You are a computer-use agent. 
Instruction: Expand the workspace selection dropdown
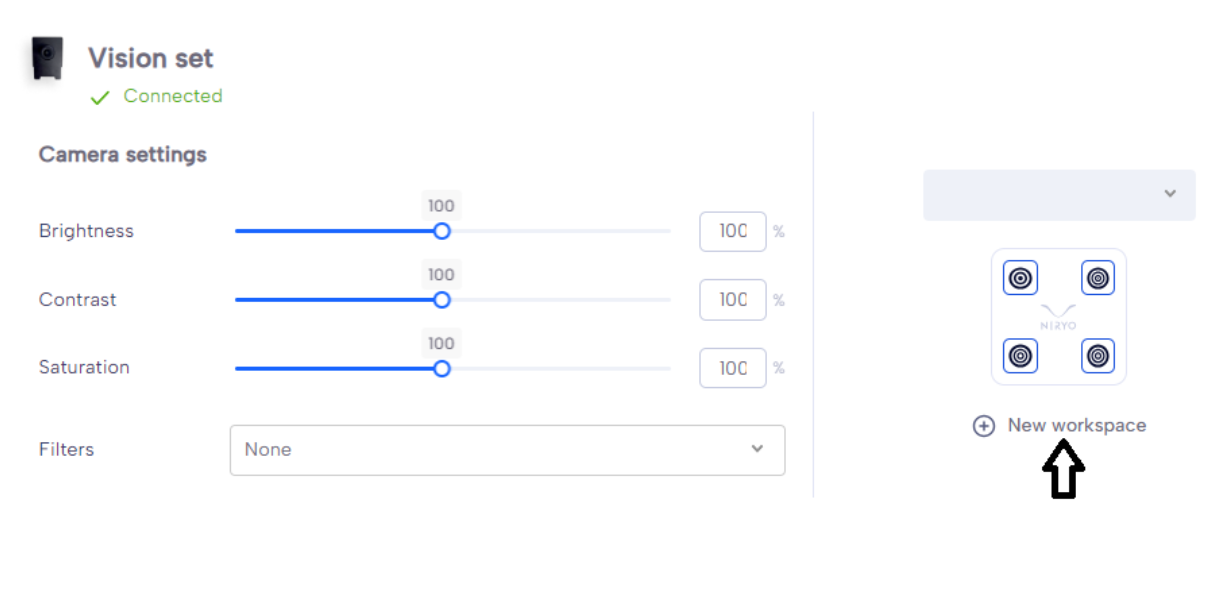(x=1059, y=194)
